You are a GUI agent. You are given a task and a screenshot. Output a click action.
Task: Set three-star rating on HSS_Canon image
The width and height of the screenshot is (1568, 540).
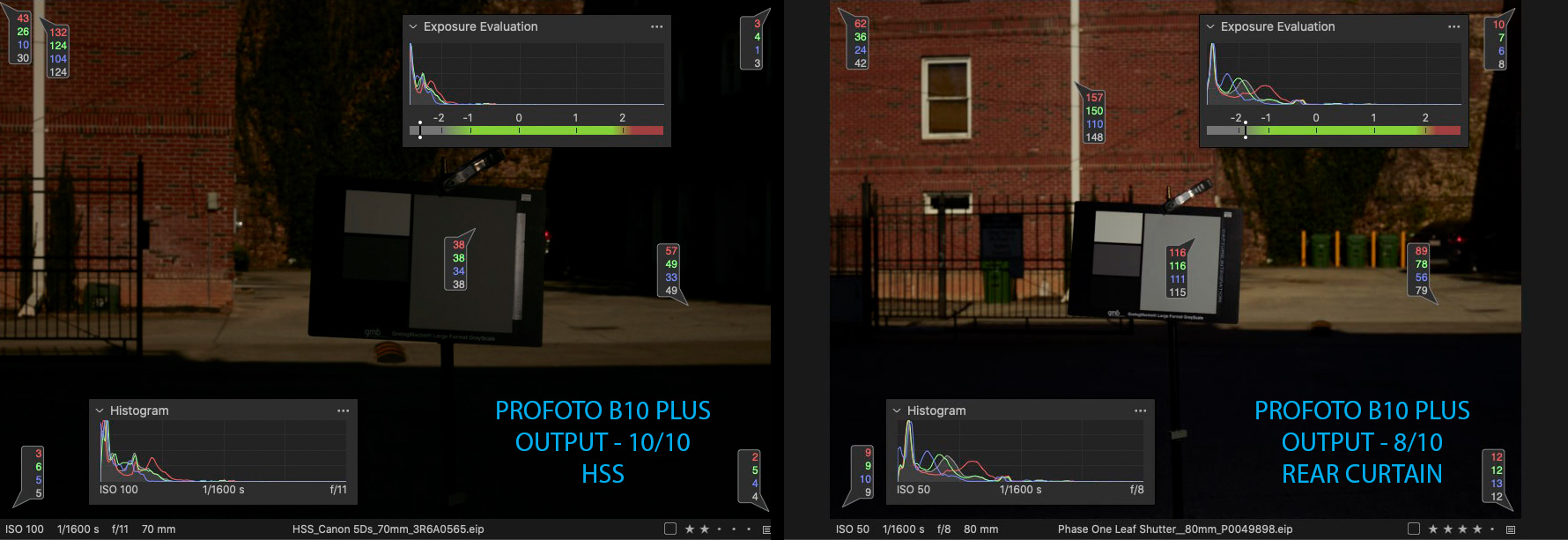[720, 529]
